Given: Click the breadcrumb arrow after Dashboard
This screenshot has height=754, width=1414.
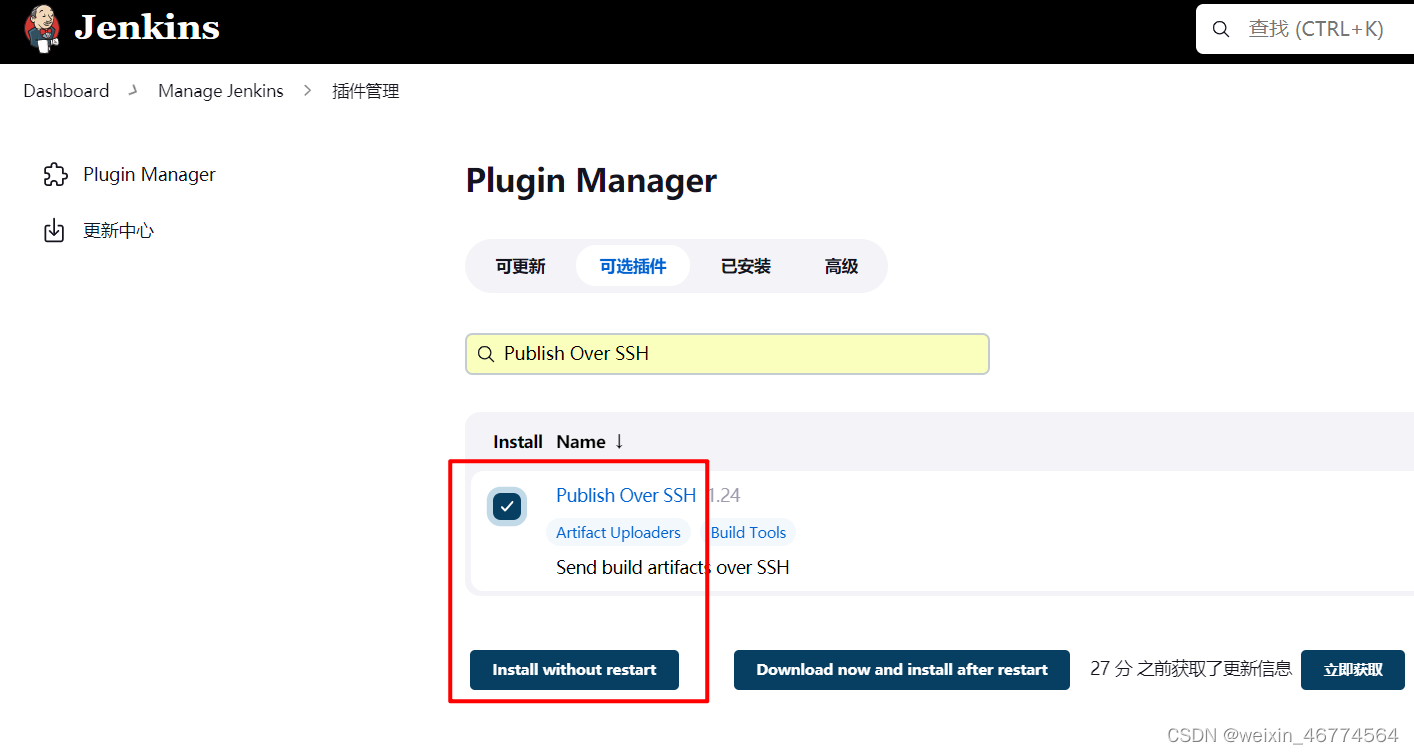Looking at the screenshot, I should (133, 91).
